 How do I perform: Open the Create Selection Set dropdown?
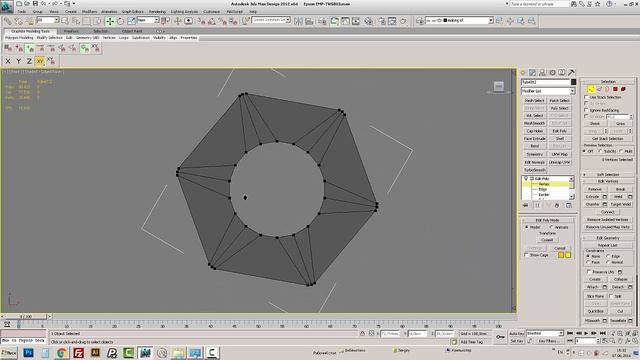(271, 20)
